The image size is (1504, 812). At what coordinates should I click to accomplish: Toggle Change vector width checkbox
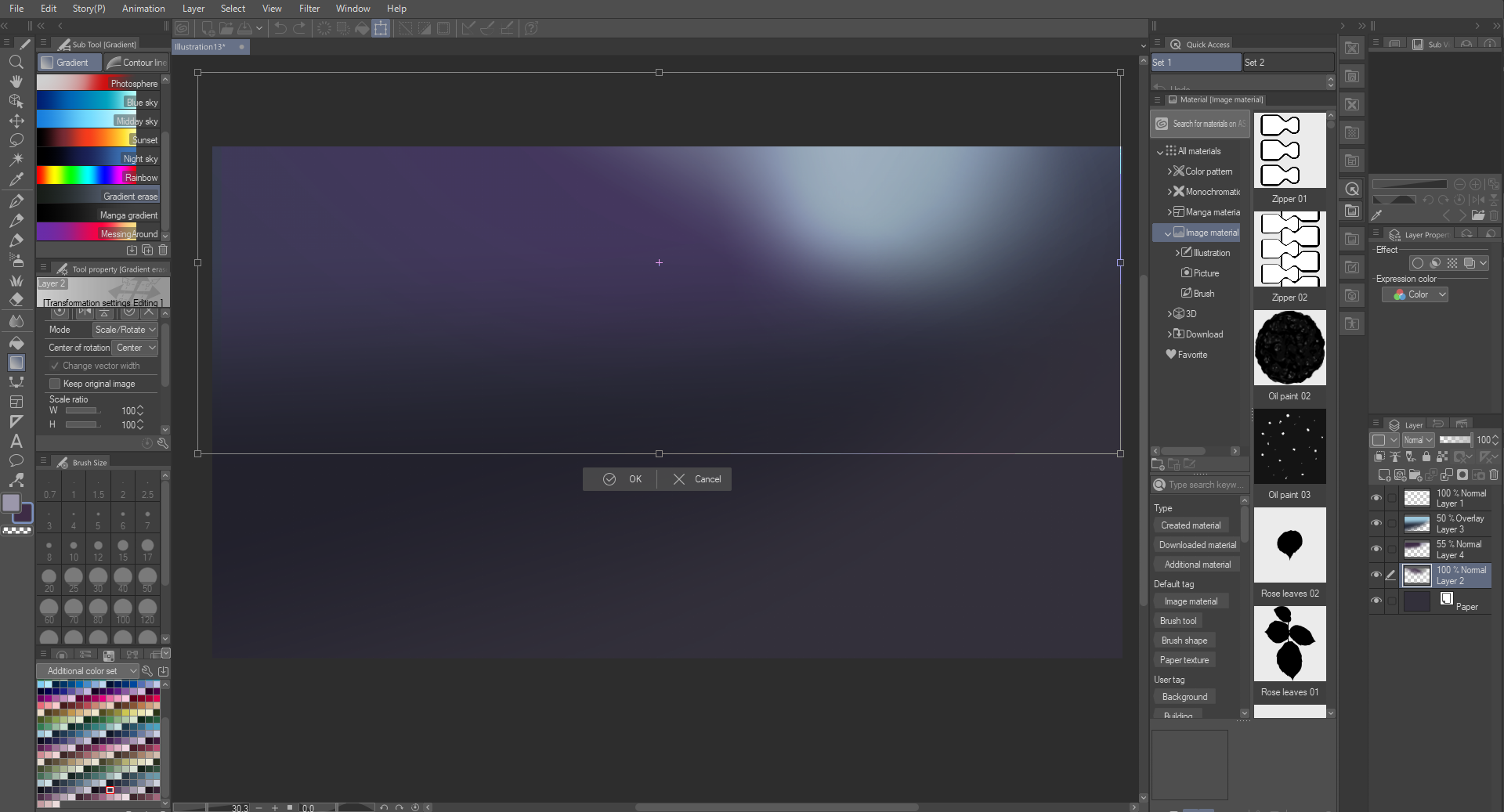click(55, 366)
